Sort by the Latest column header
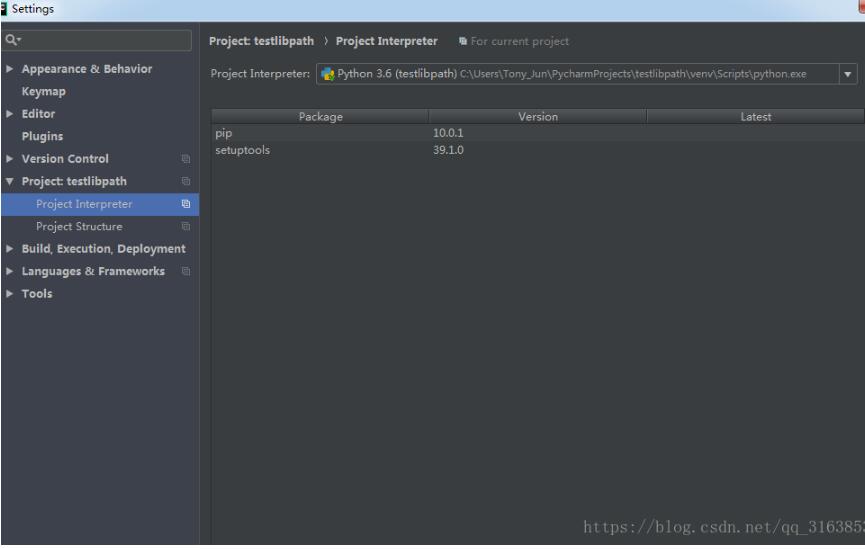865x549 pixels. (x=755, y=117)
